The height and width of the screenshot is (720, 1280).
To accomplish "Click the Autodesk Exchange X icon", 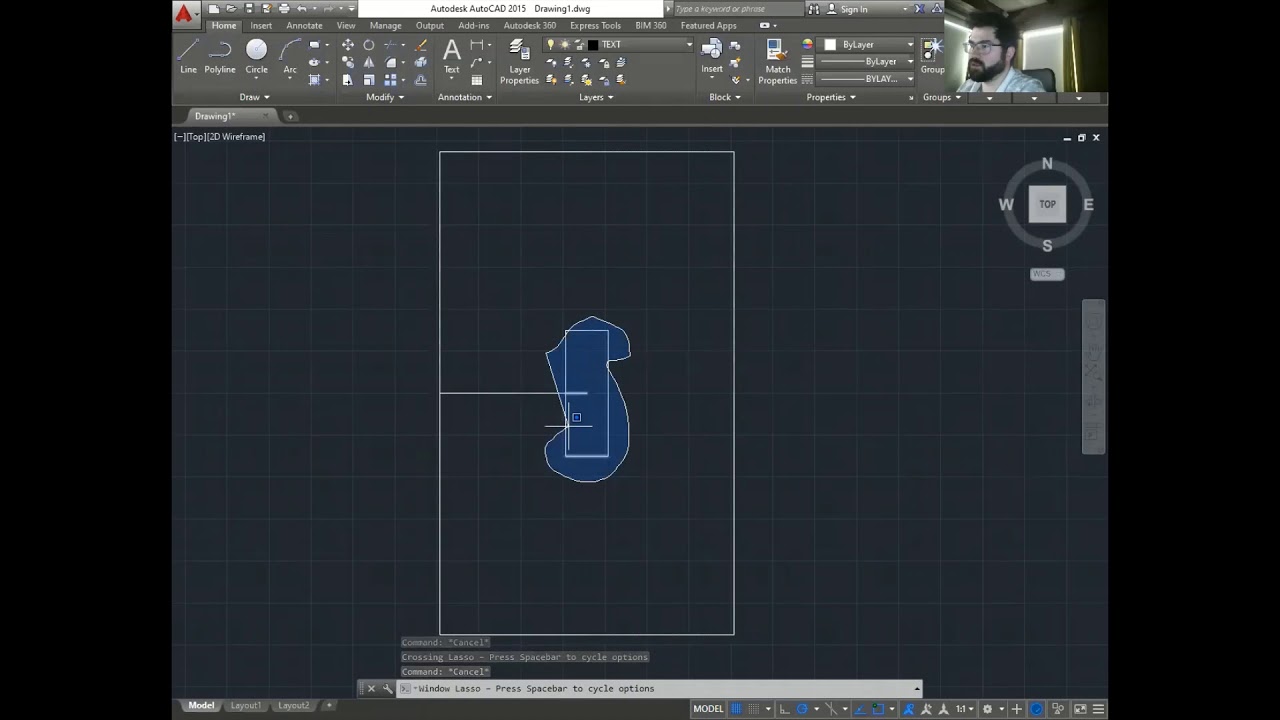I will pos(920,9).
